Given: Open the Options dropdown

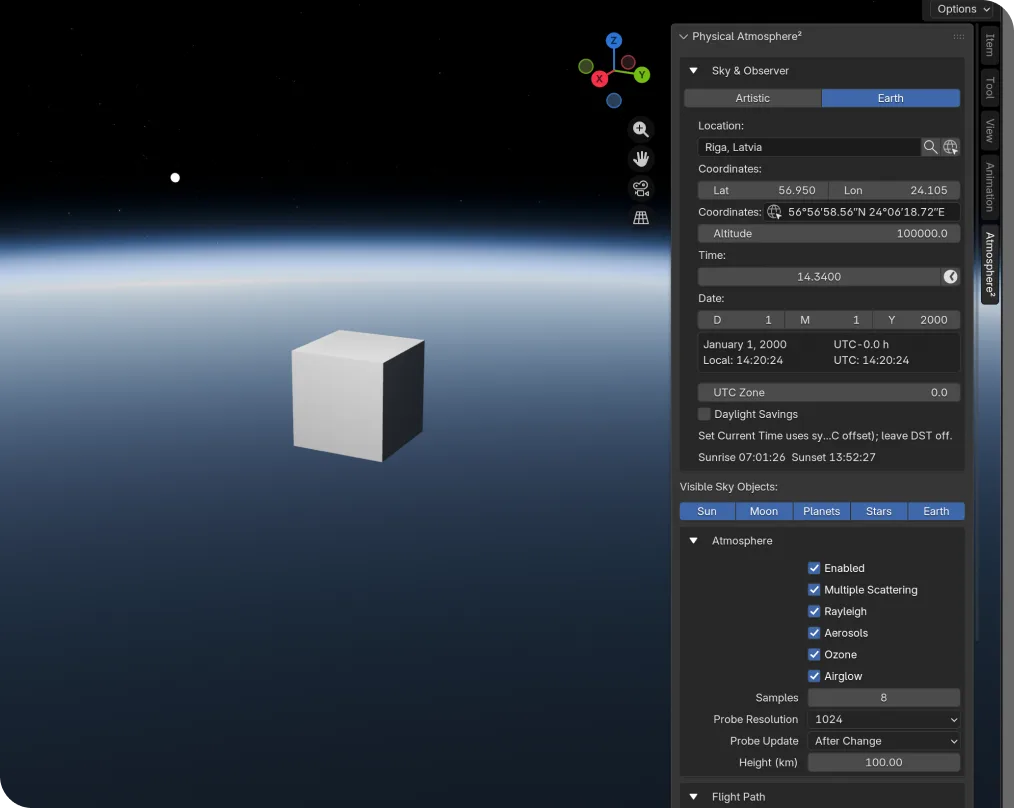Looking at the screenshot, I should point(964,9).
